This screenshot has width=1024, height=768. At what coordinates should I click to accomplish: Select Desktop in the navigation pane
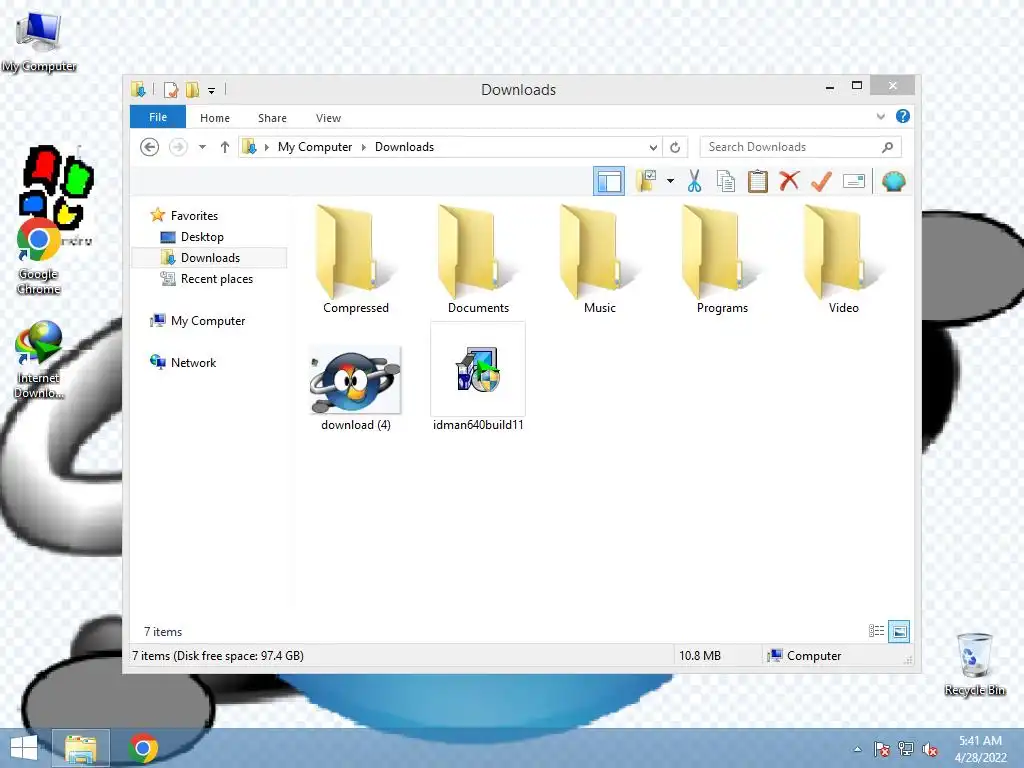202,236
